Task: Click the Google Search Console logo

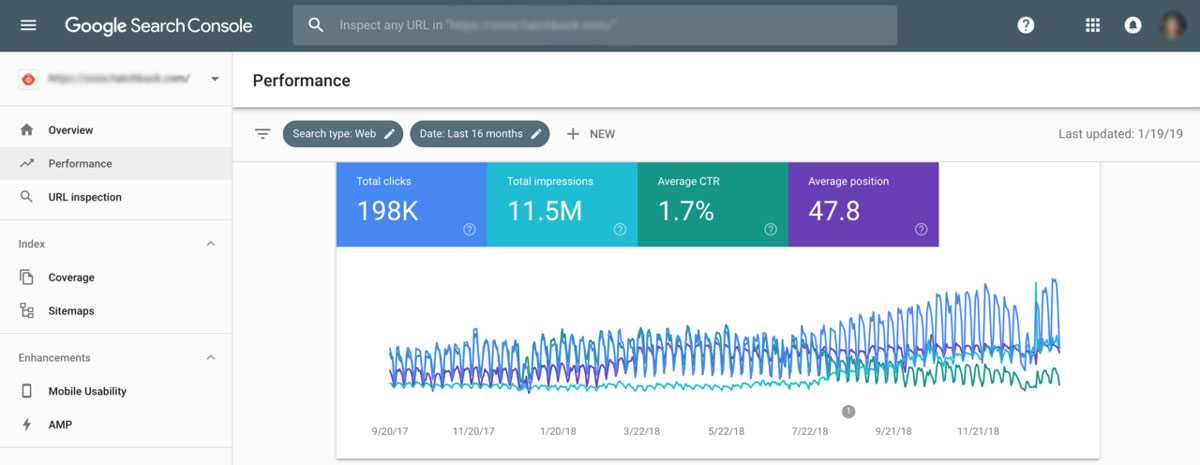Action: click(159, 26)
